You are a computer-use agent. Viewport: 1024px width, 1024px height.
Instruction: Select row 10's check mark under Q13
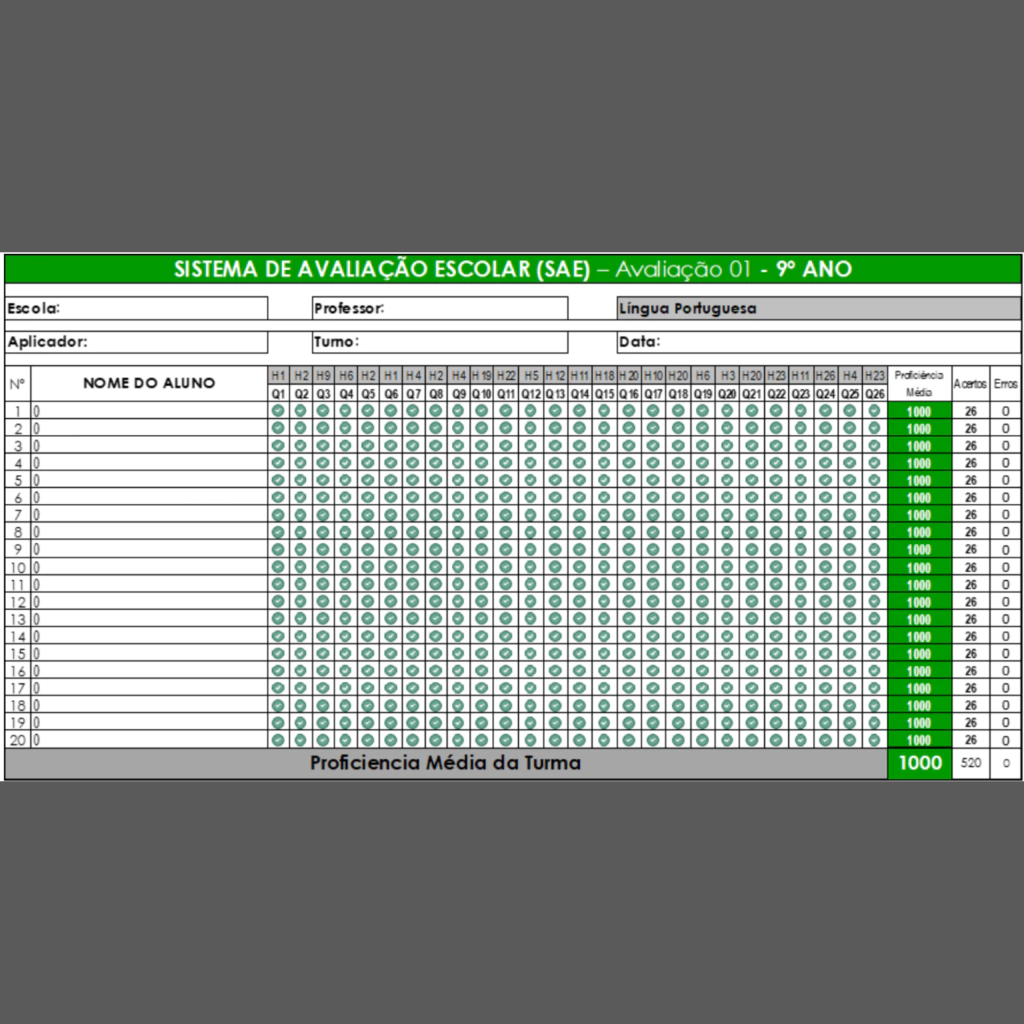pos(555,566)
